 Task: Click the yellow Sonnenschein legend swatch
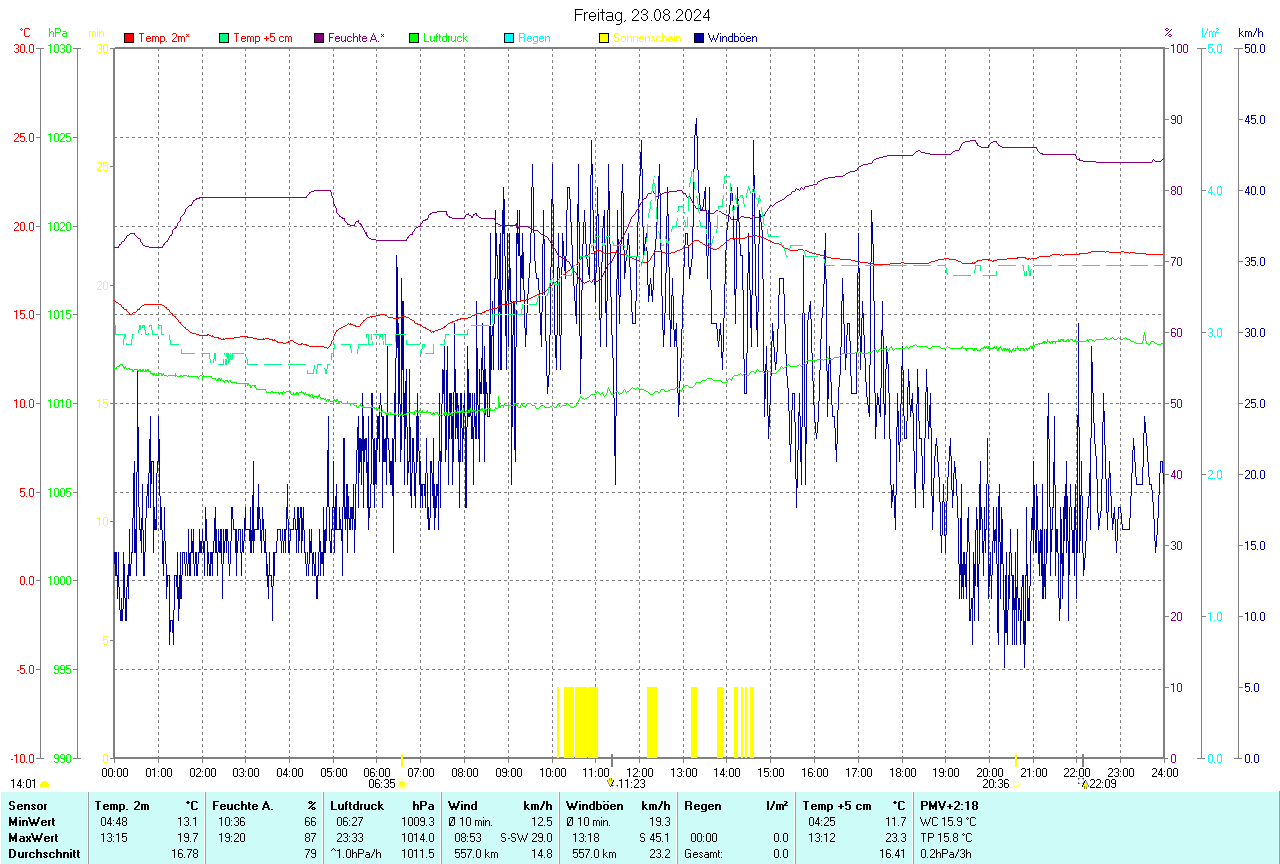pos(604,38)
